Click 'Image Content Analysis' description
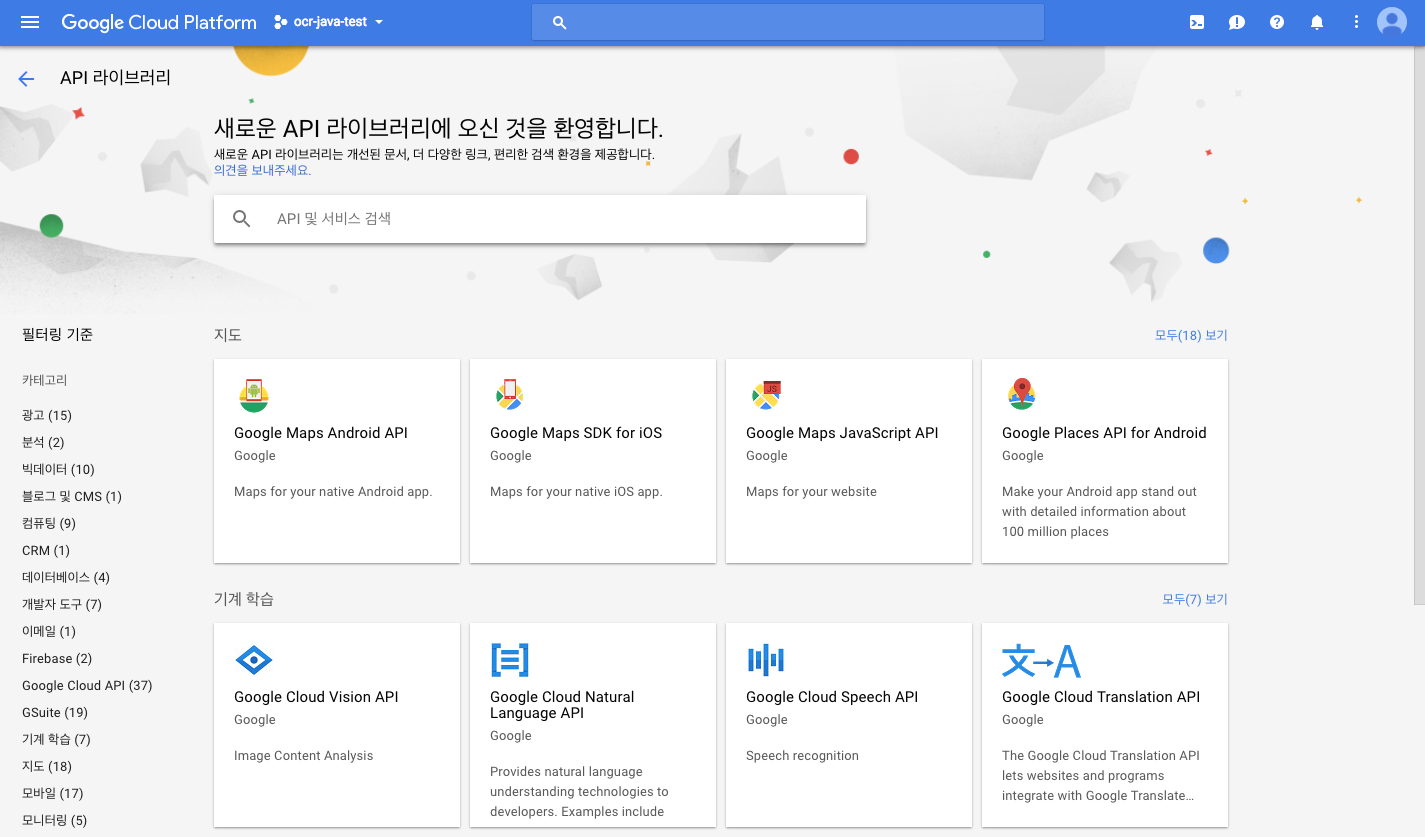 (x=303, y=756)
